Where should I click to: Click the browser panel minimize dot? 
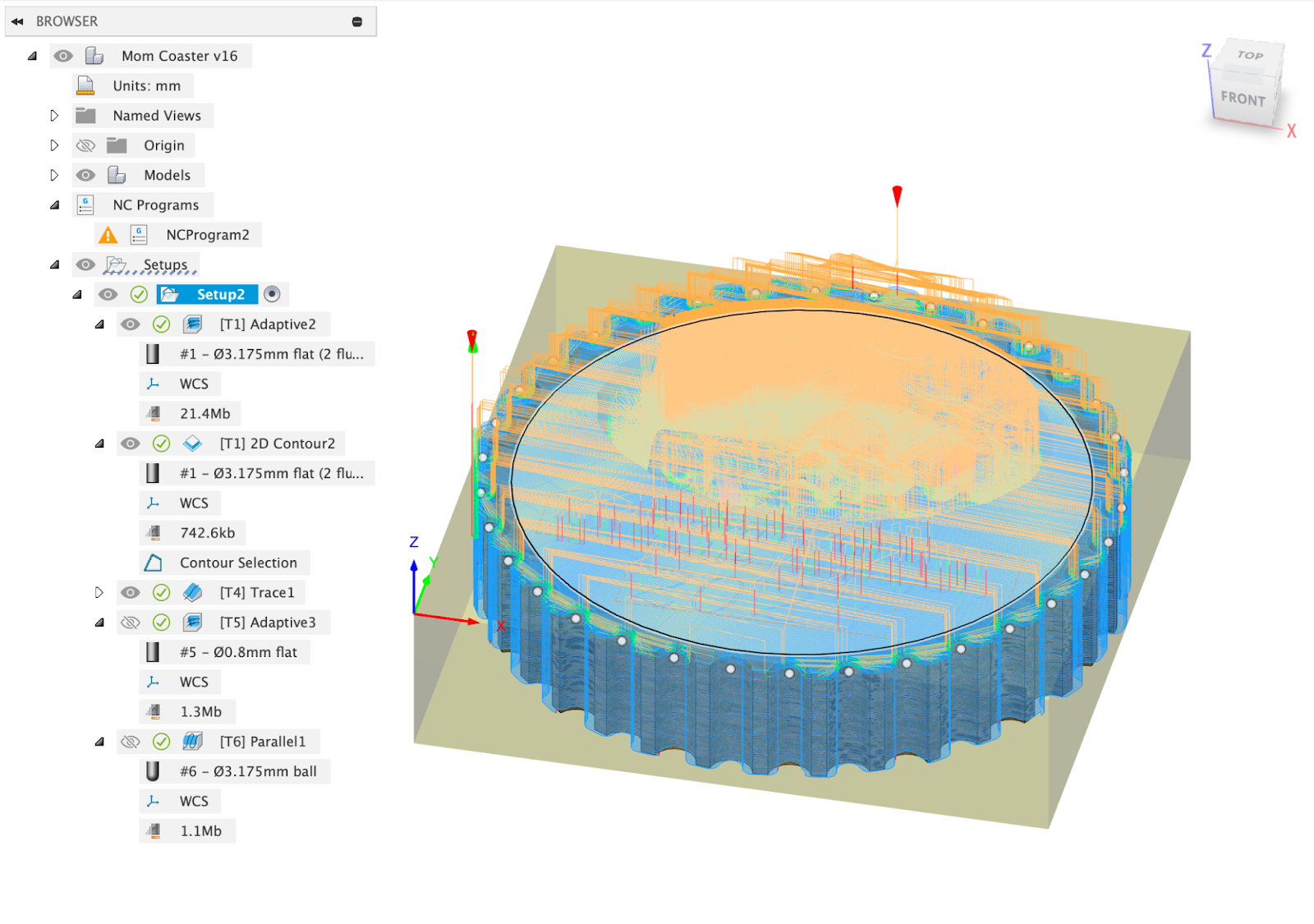357,21
